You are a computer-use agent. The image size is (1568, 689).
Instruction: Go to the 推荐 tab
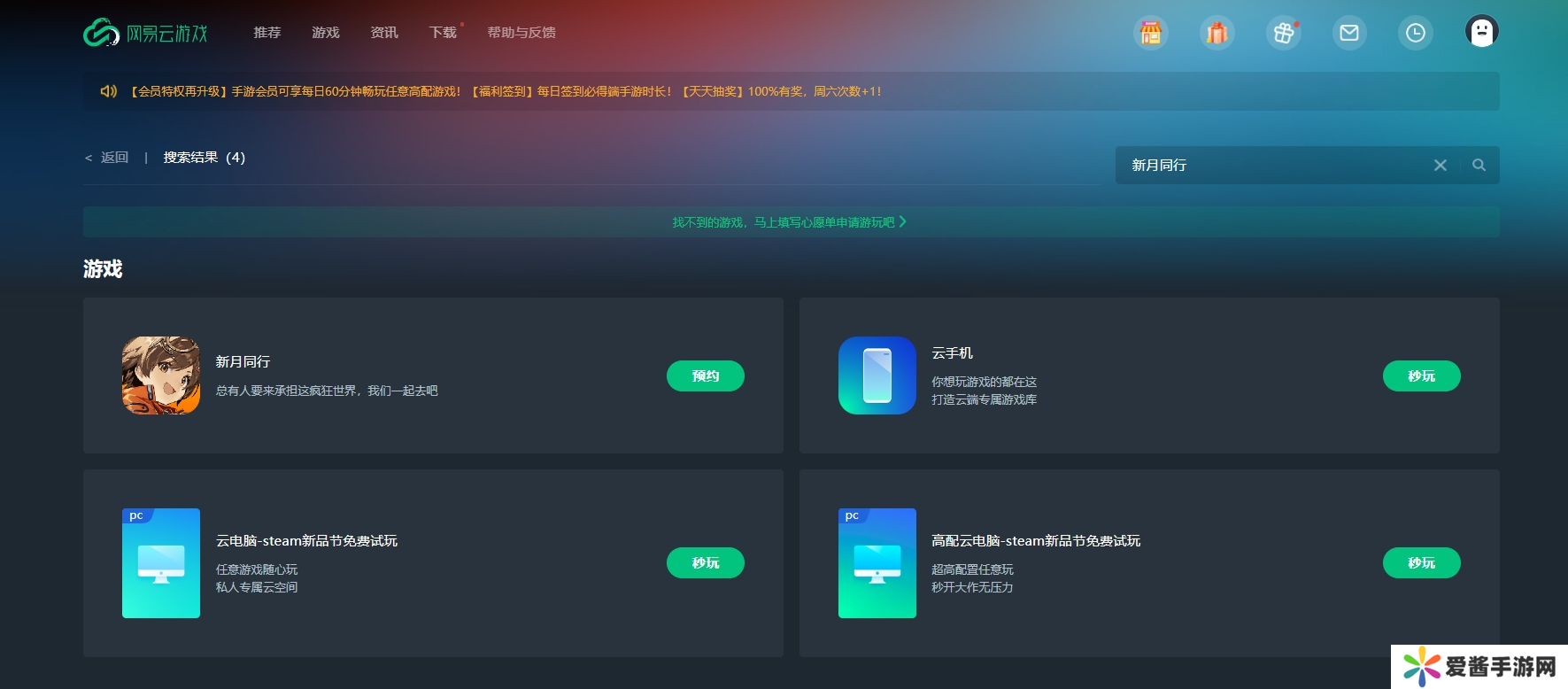pos(266,33)
